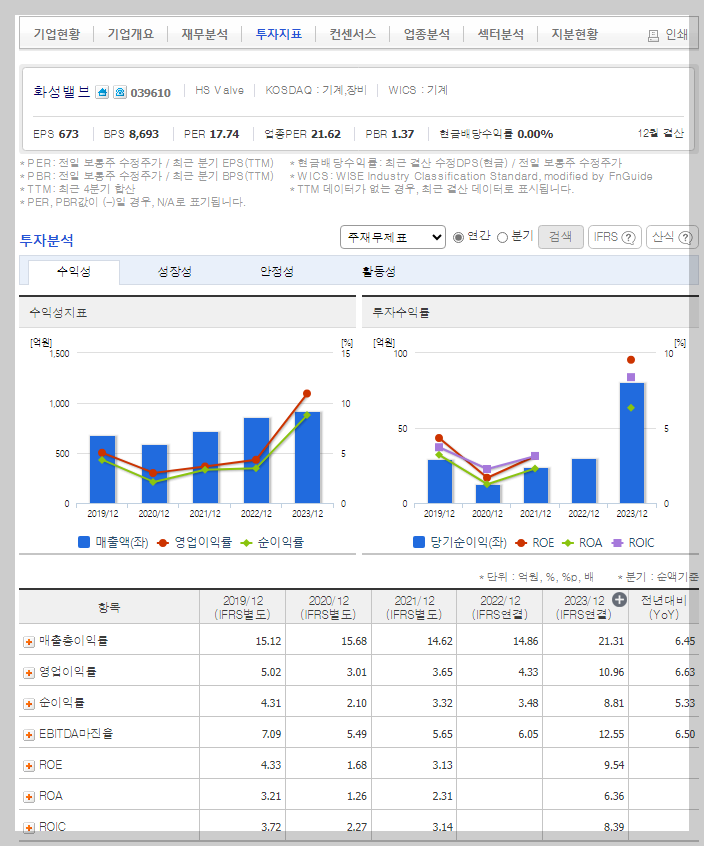The width and height of the screenshot is (704, 846).
Task: Switch to the 수익성 sub-tab
Action: click(x=74, y=271)
